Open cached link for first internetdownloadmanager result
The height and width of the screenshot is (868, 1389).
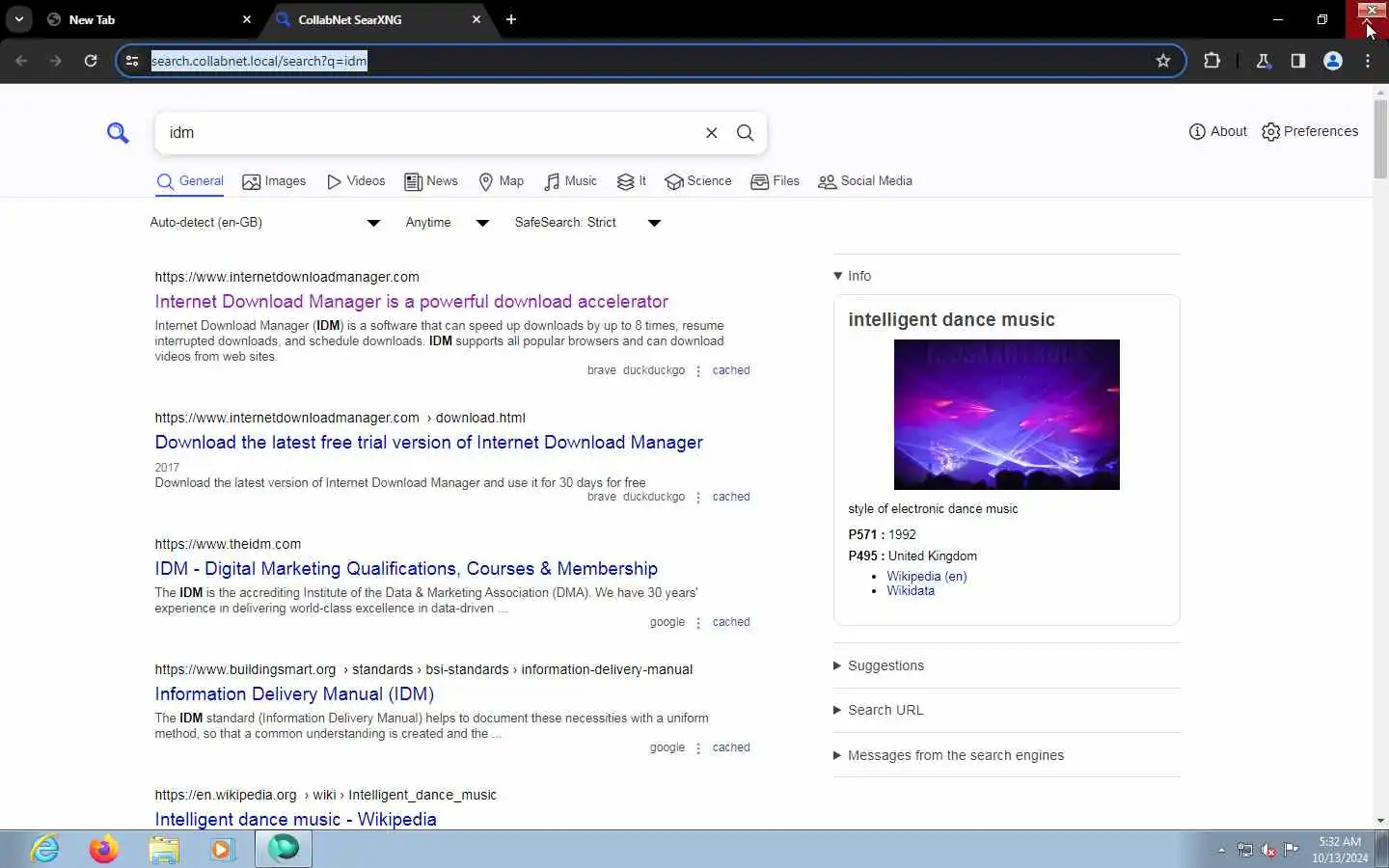pyautogui.click(x=731, y=370)
